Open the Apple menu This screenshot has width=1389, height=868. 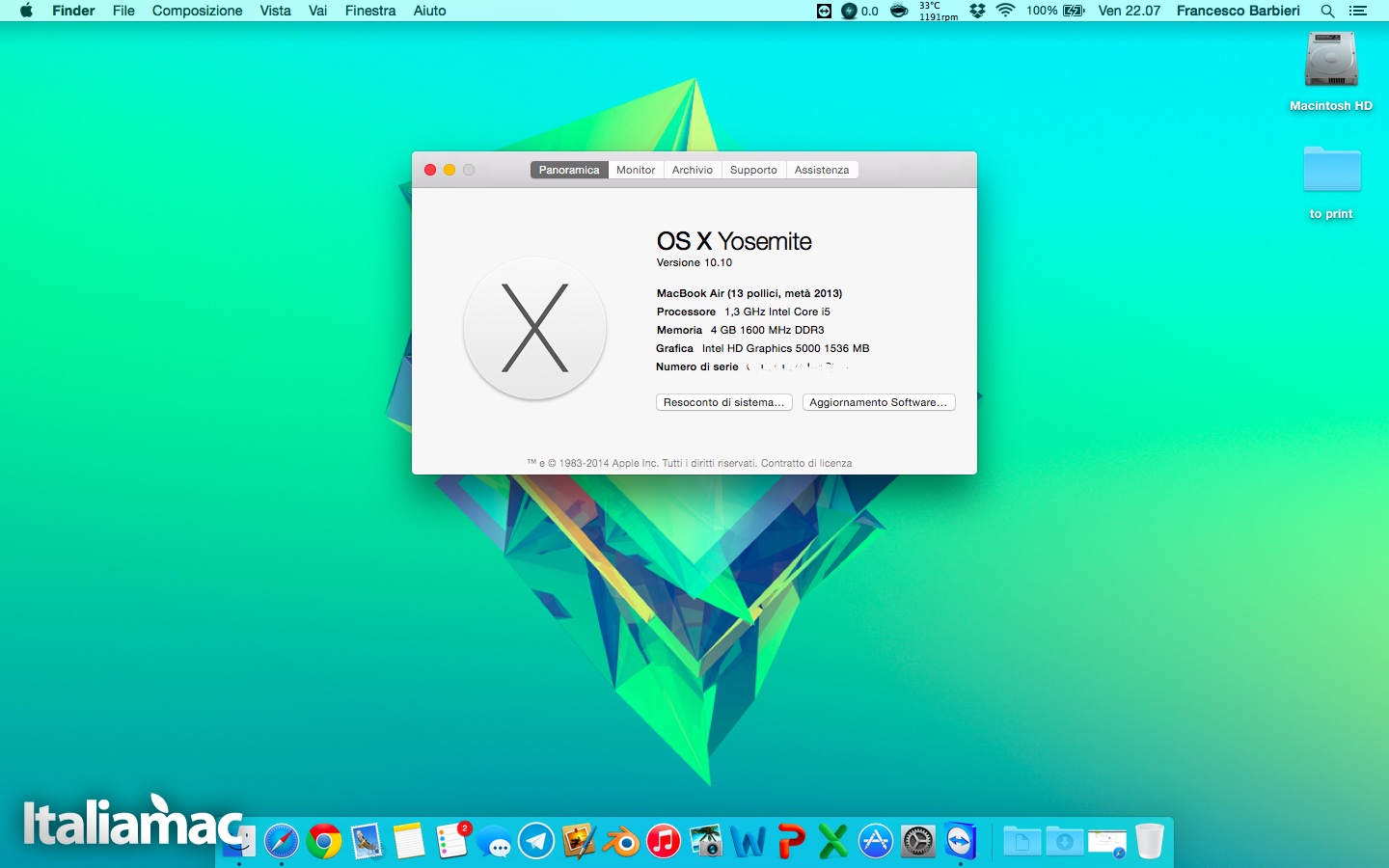26,11
